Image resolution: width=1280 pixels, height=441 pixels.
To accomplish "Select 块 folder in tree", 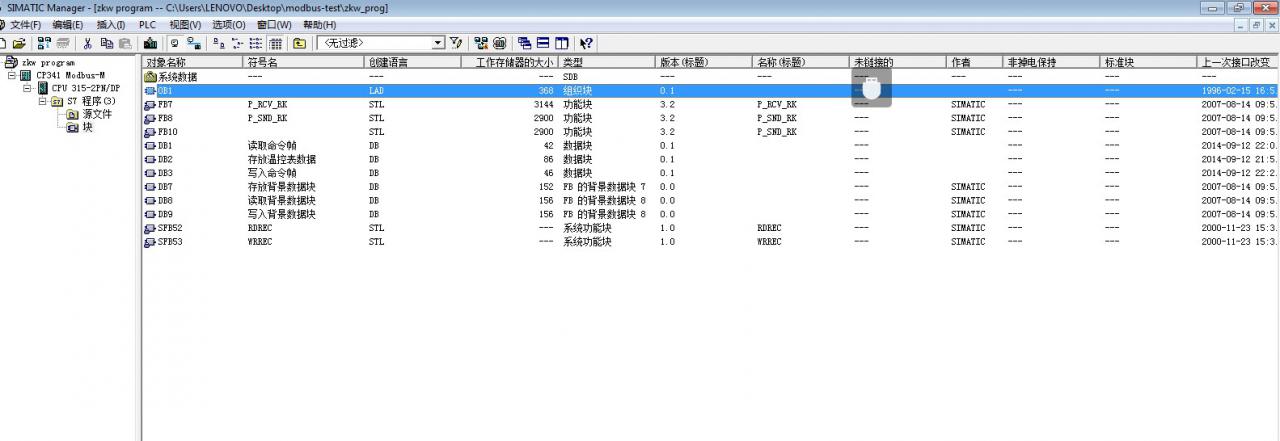I will (x=88, y=127).
